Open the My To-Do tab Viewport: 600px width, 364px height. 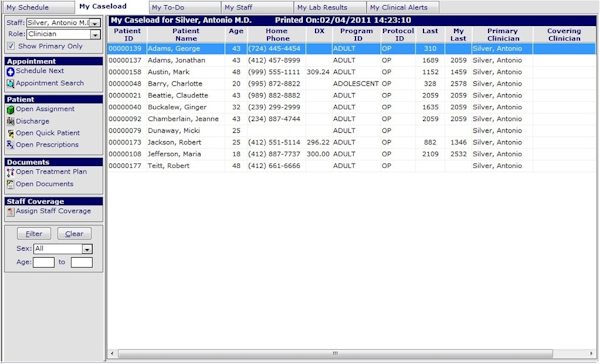(x=184, y=7)
